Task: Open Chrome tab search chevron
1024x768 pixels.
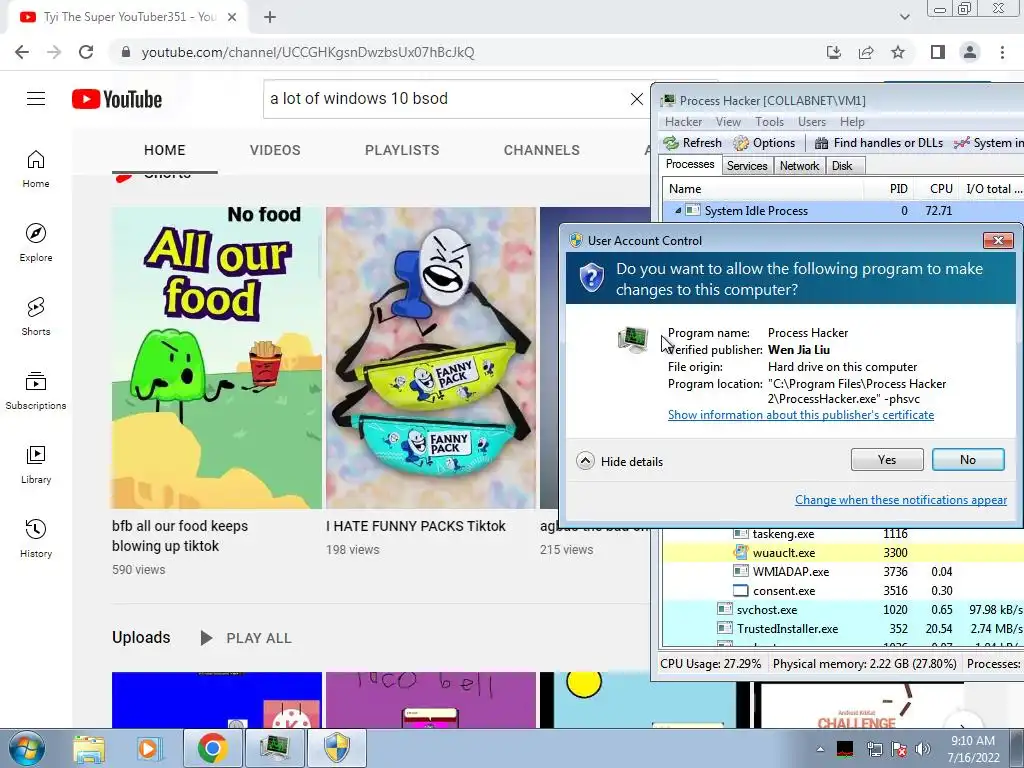Action: coord(904,17)
